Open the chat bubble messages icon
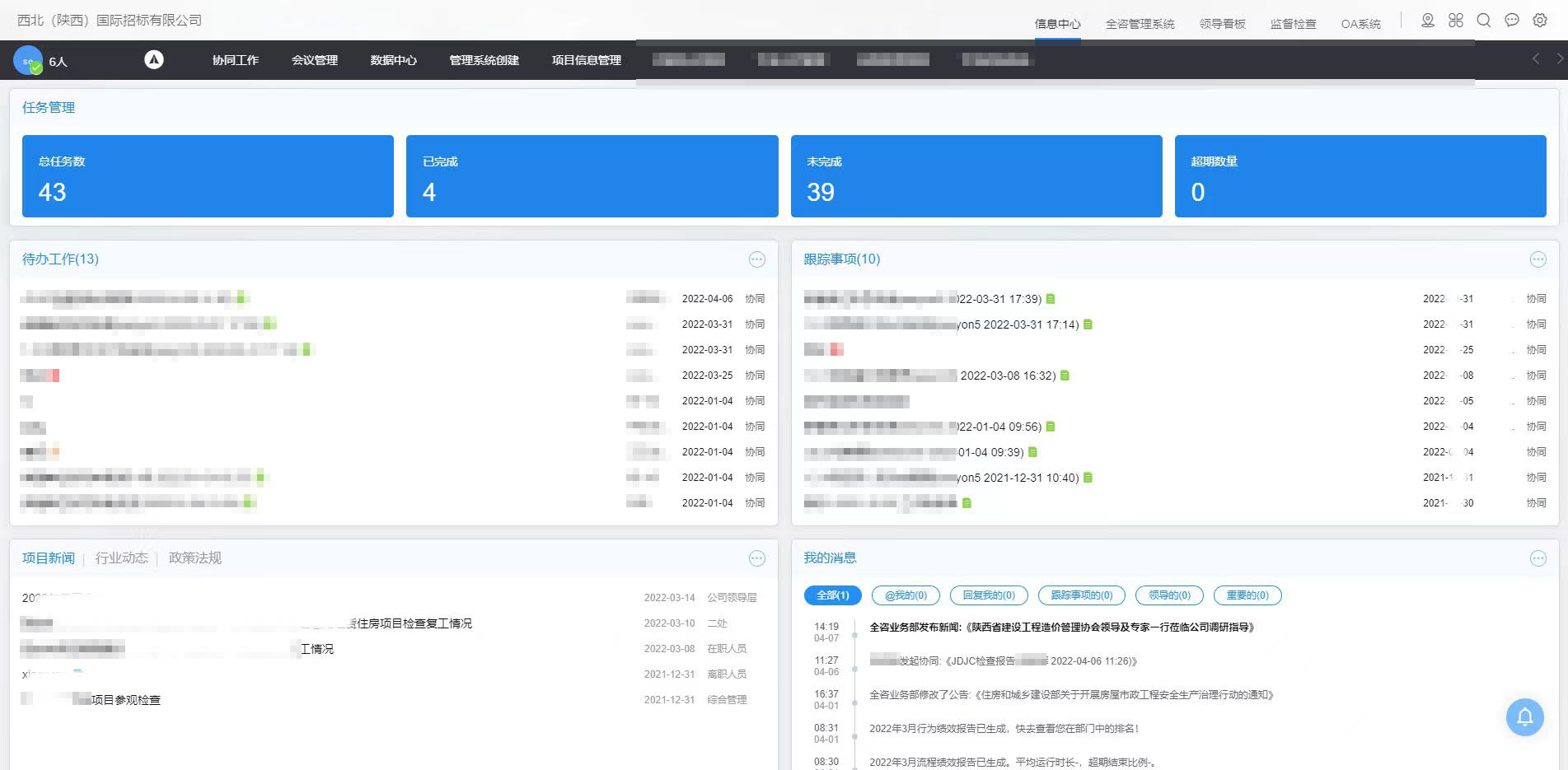This screenshot has height=770, width=1568. [x=1512, y=21]
